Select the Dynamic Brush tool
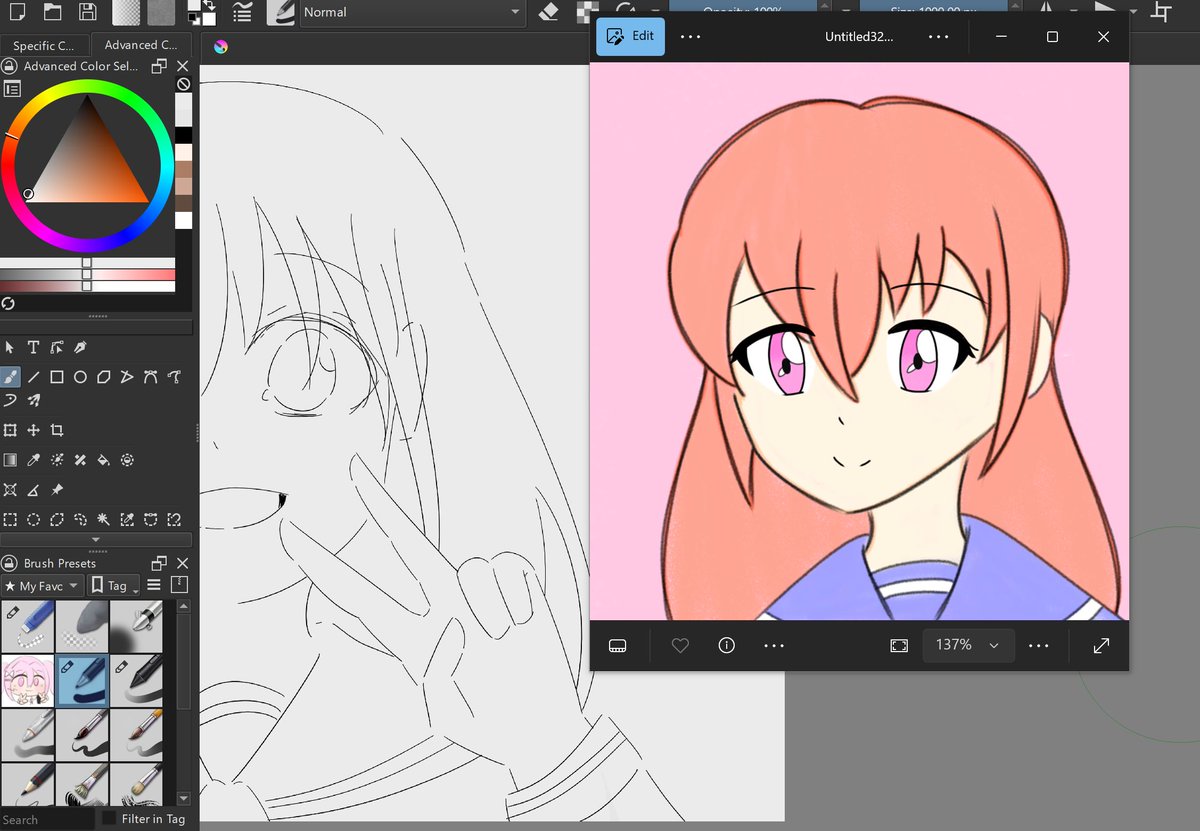Screen dimensions: 1200x831 tap(10, 400)
